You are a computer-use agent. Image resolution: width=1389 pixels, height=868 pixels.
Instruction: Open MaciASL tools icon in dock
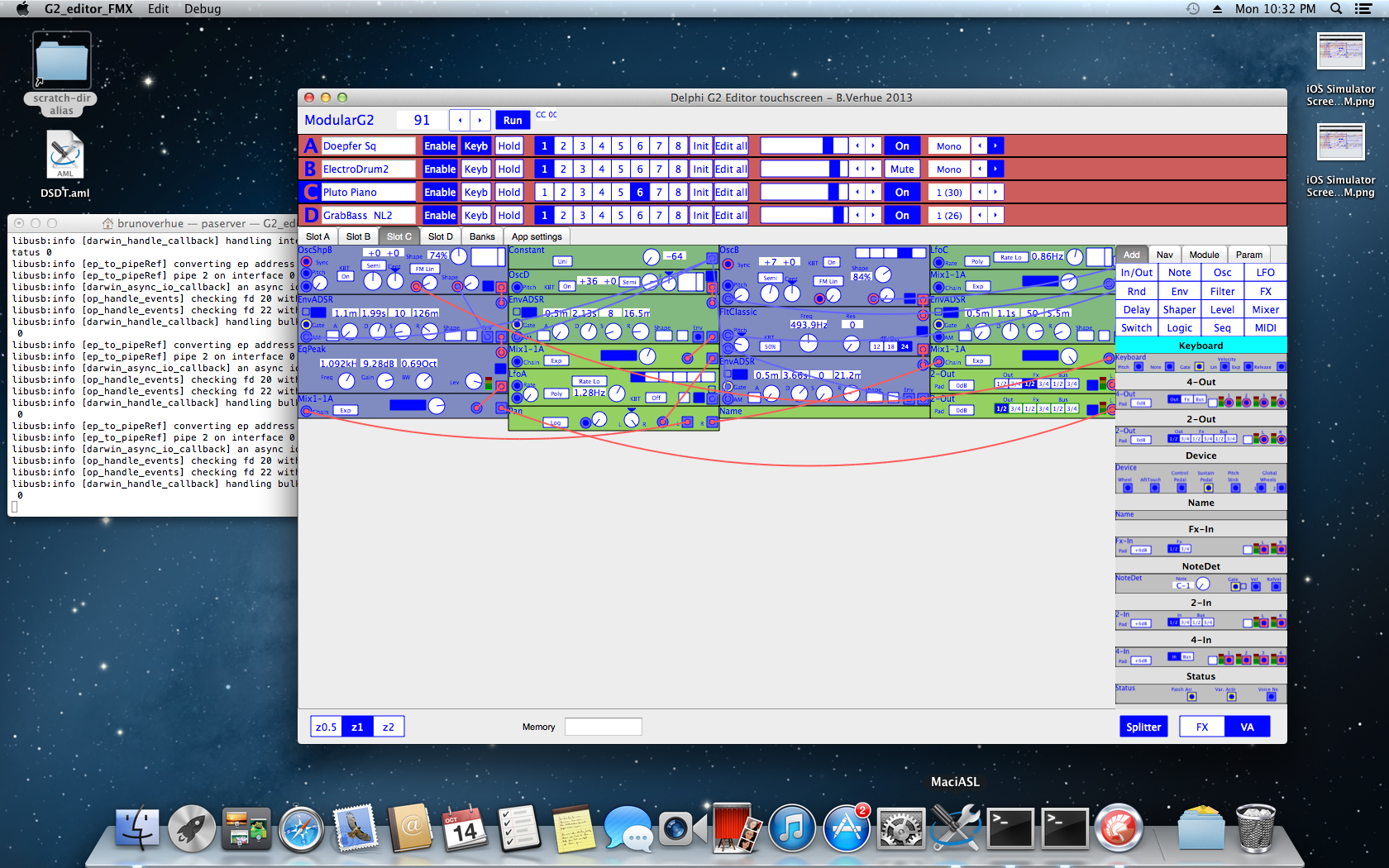[x=956, y=827]
